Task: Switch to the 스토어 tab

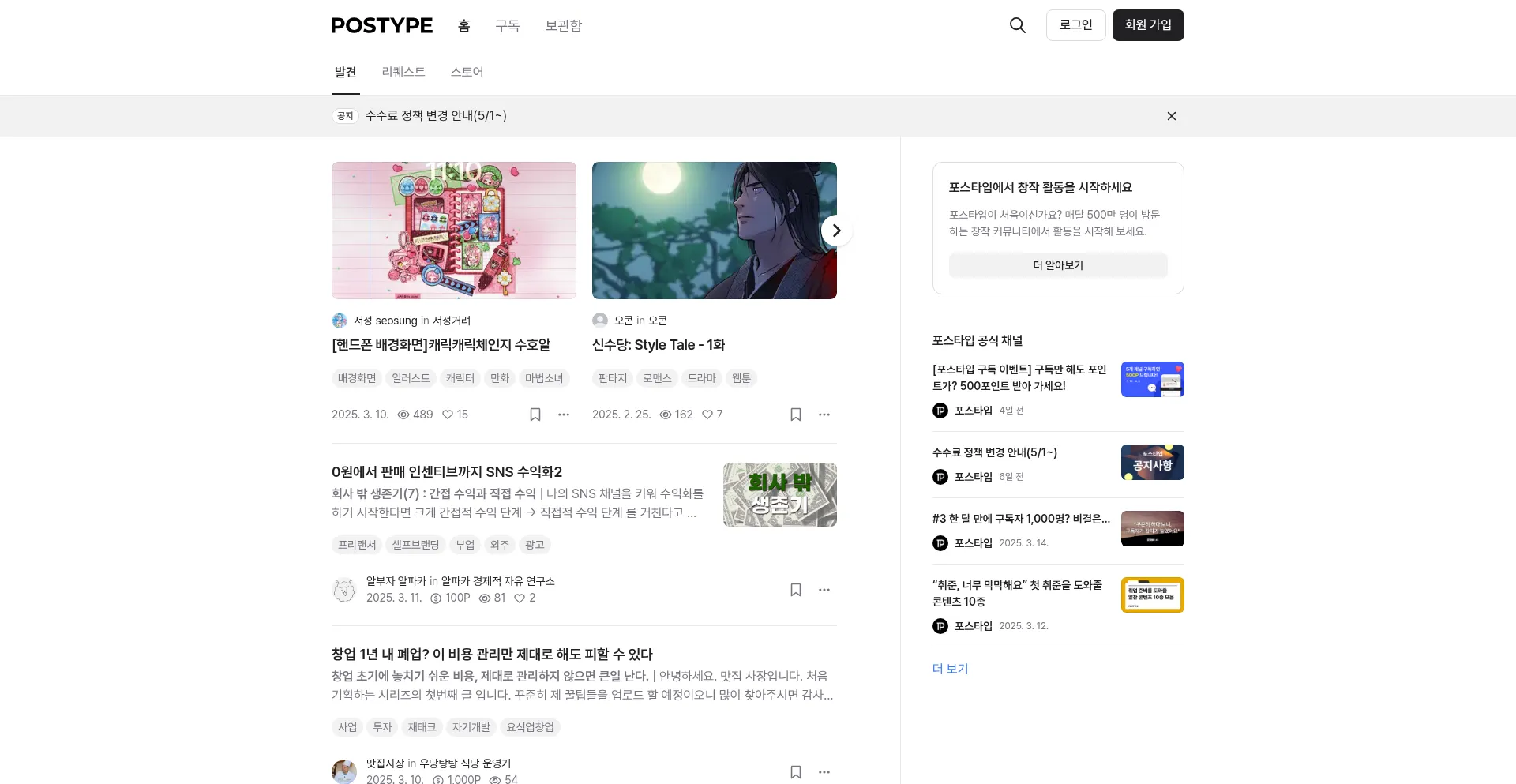Action: pos(467,72)
